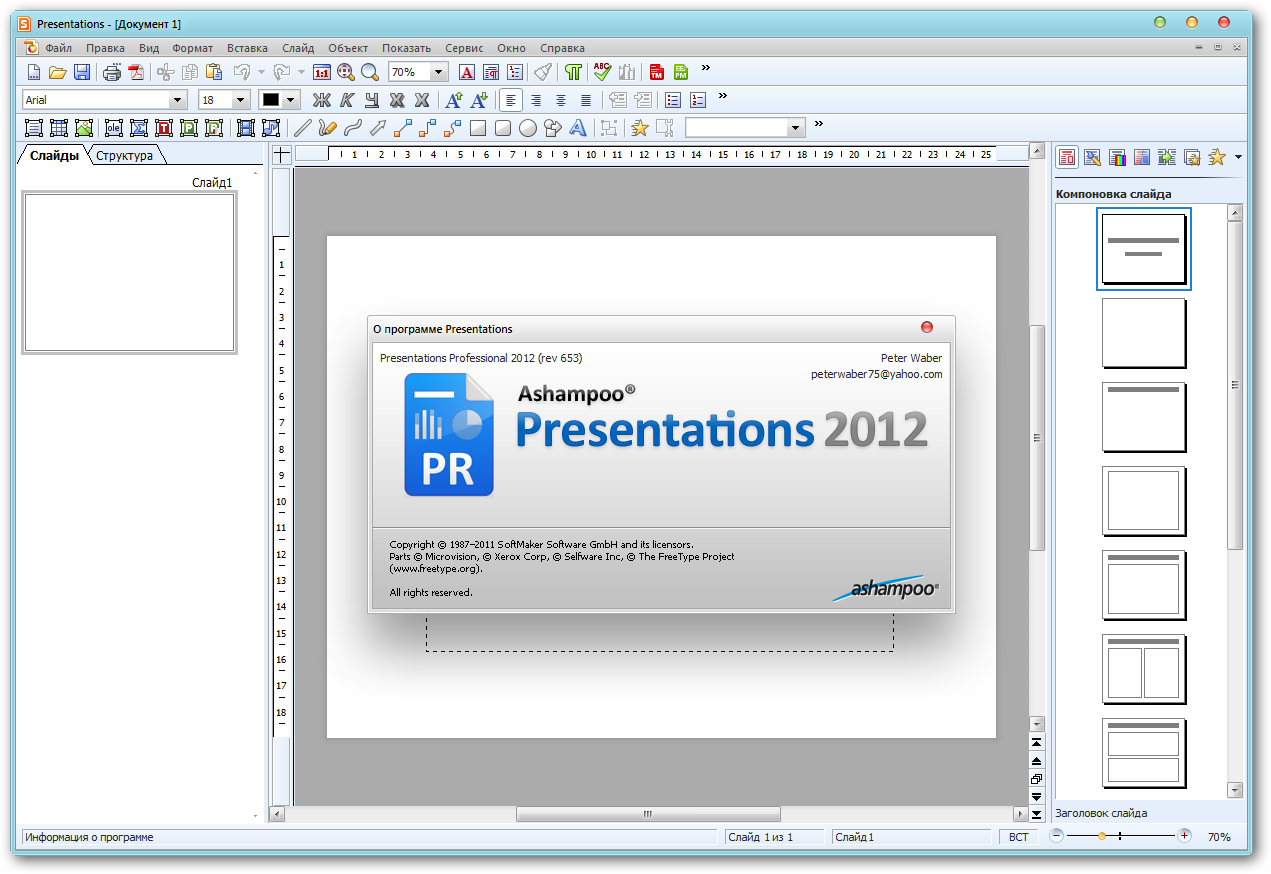Switch to the Структура tab
This screenshot has height=874, width=1271.
pyautogui.click(x=124, y=156)
